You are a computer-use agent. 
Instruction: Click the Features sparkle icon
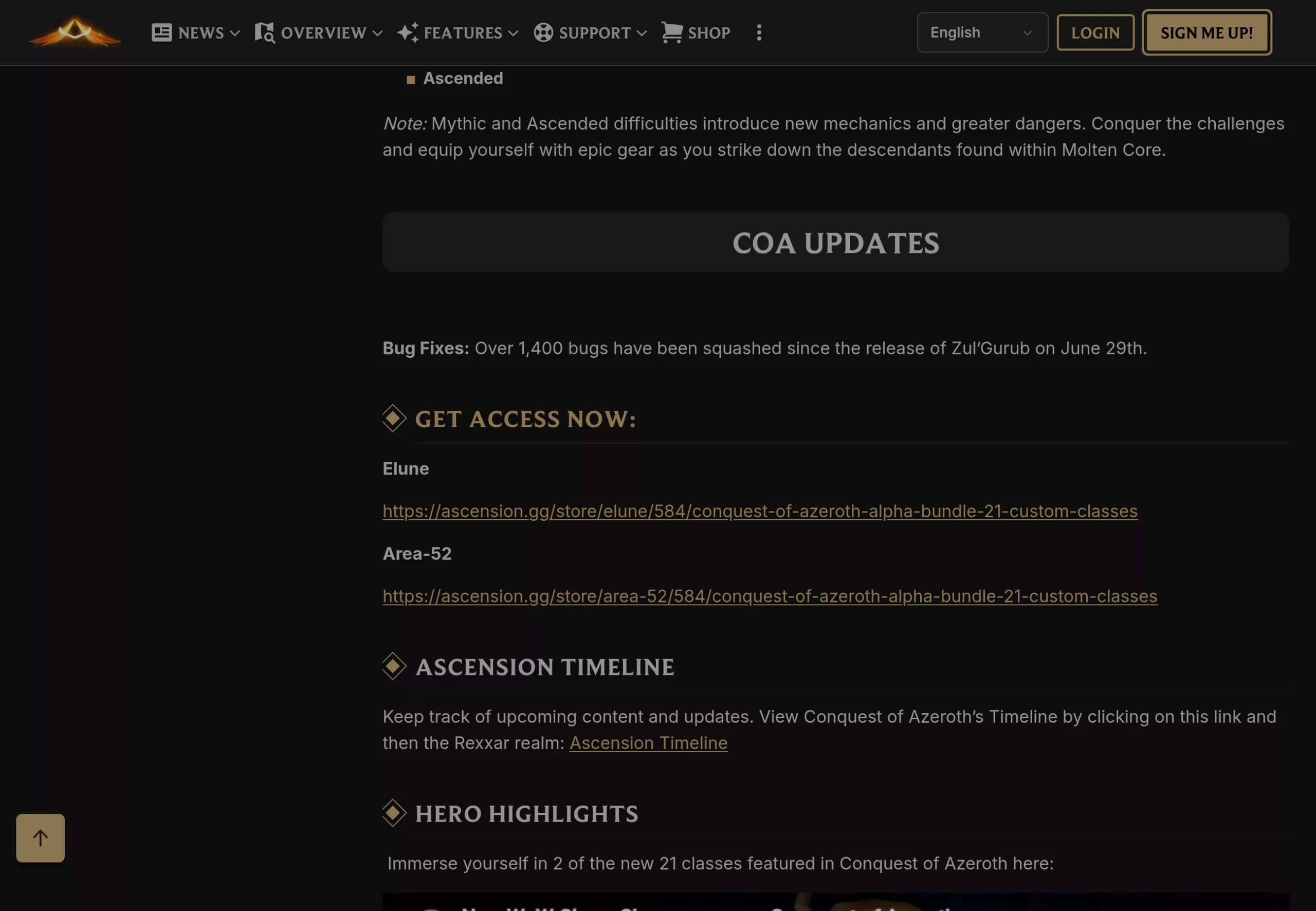(x=408, y=32)
